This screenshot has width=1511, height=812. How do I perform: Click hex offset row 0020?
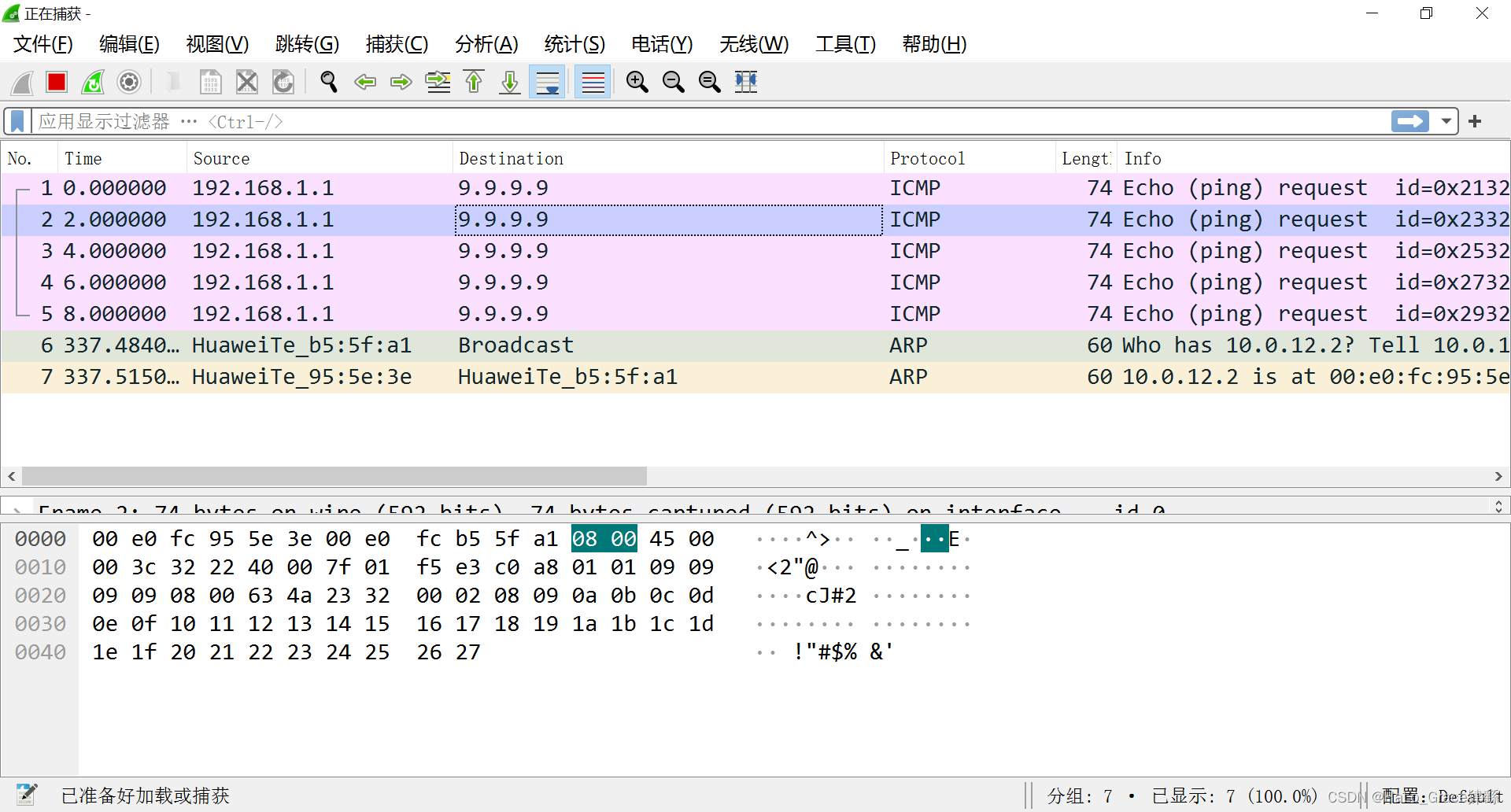[40, 596]
